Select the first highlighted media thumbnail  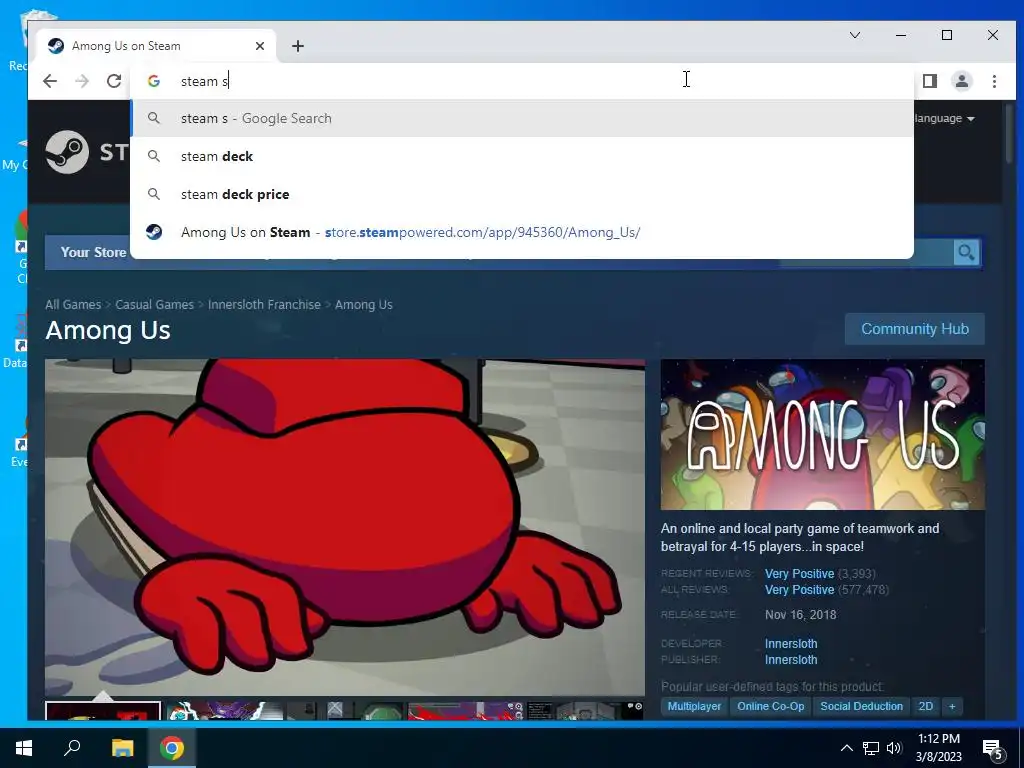[x=103, y=711]
